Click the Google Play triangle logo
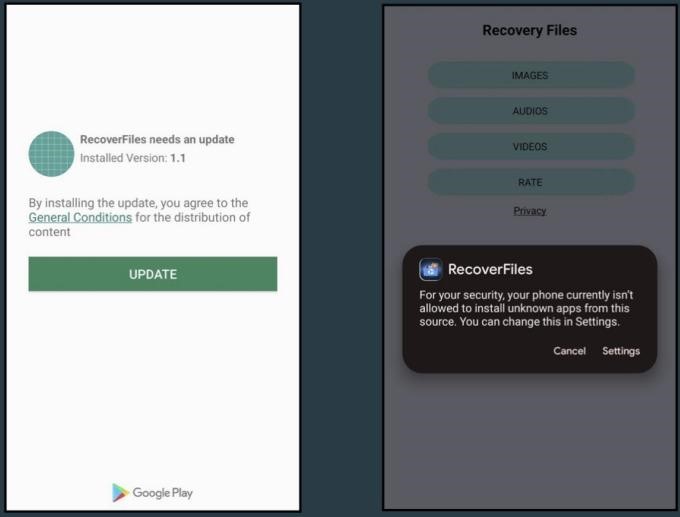This screenshot has width=680, height=517. tap(121, 492)
